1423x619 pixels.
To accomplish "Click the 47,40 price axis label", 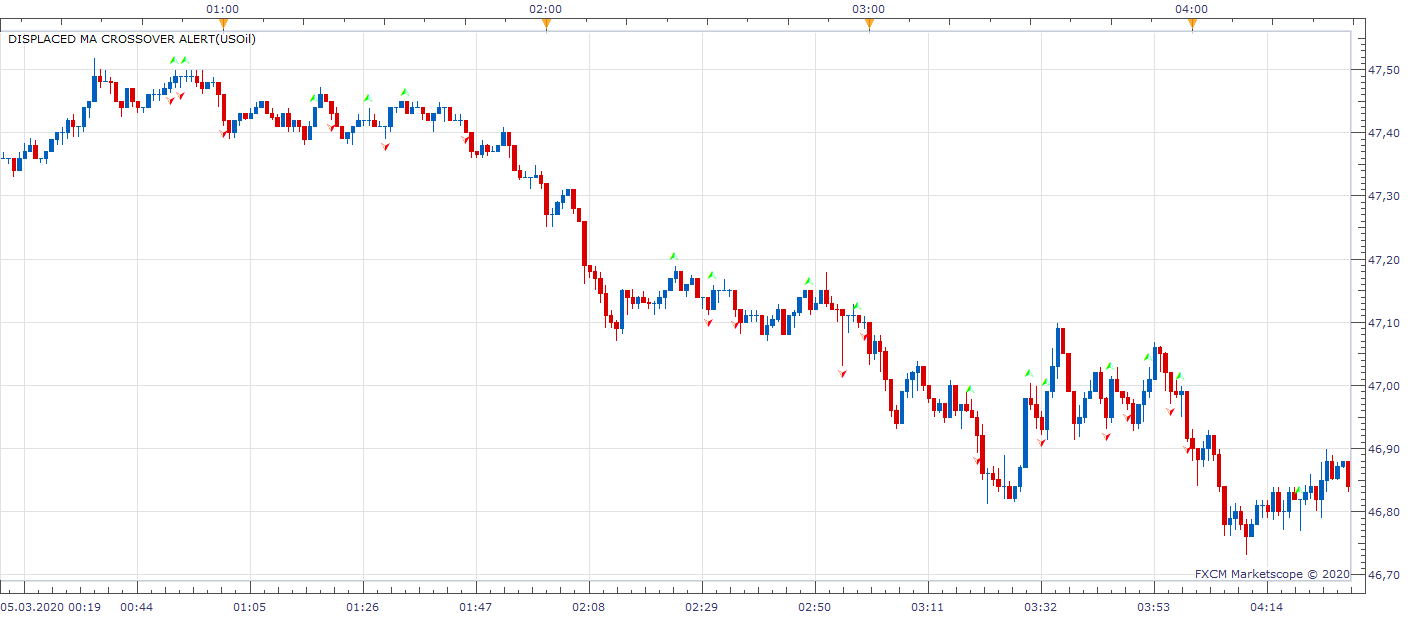I will click(1385, 133).
